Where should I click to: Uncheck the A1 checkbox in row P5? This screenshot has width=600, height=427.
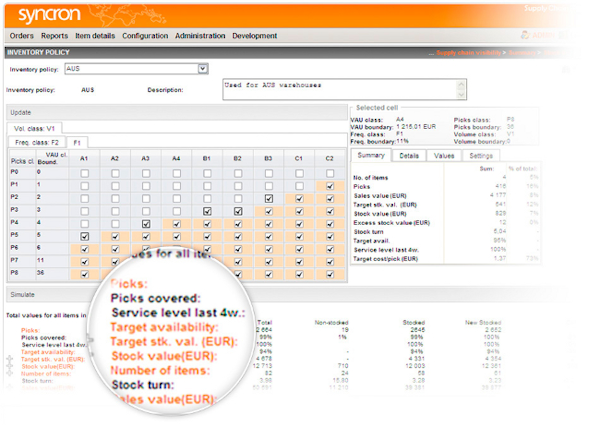[x=84, y=236]
